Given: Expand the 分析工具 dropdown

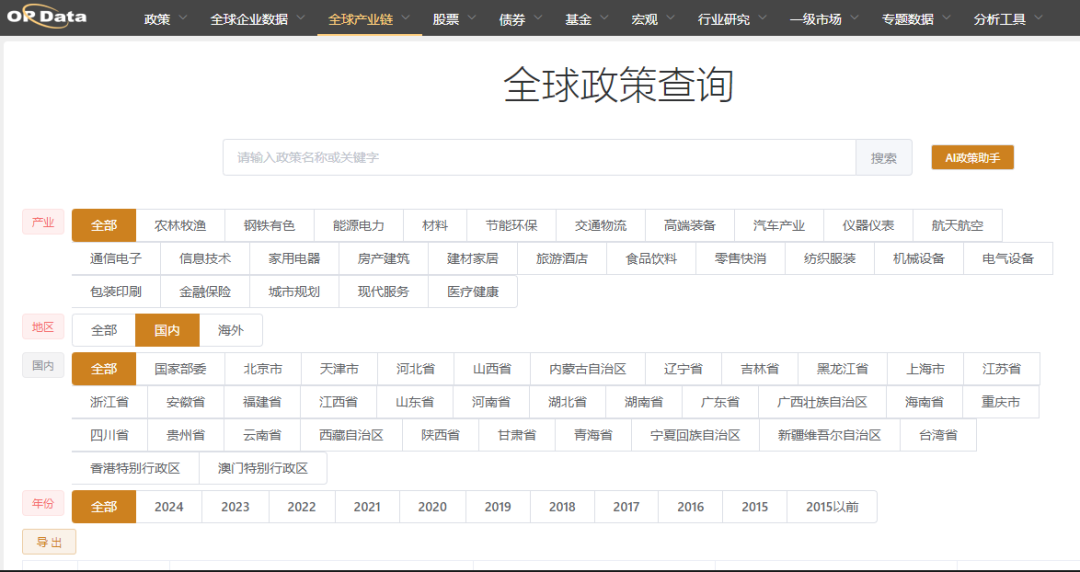Looking at the screenshot, I should click(x=1008, y=19).
